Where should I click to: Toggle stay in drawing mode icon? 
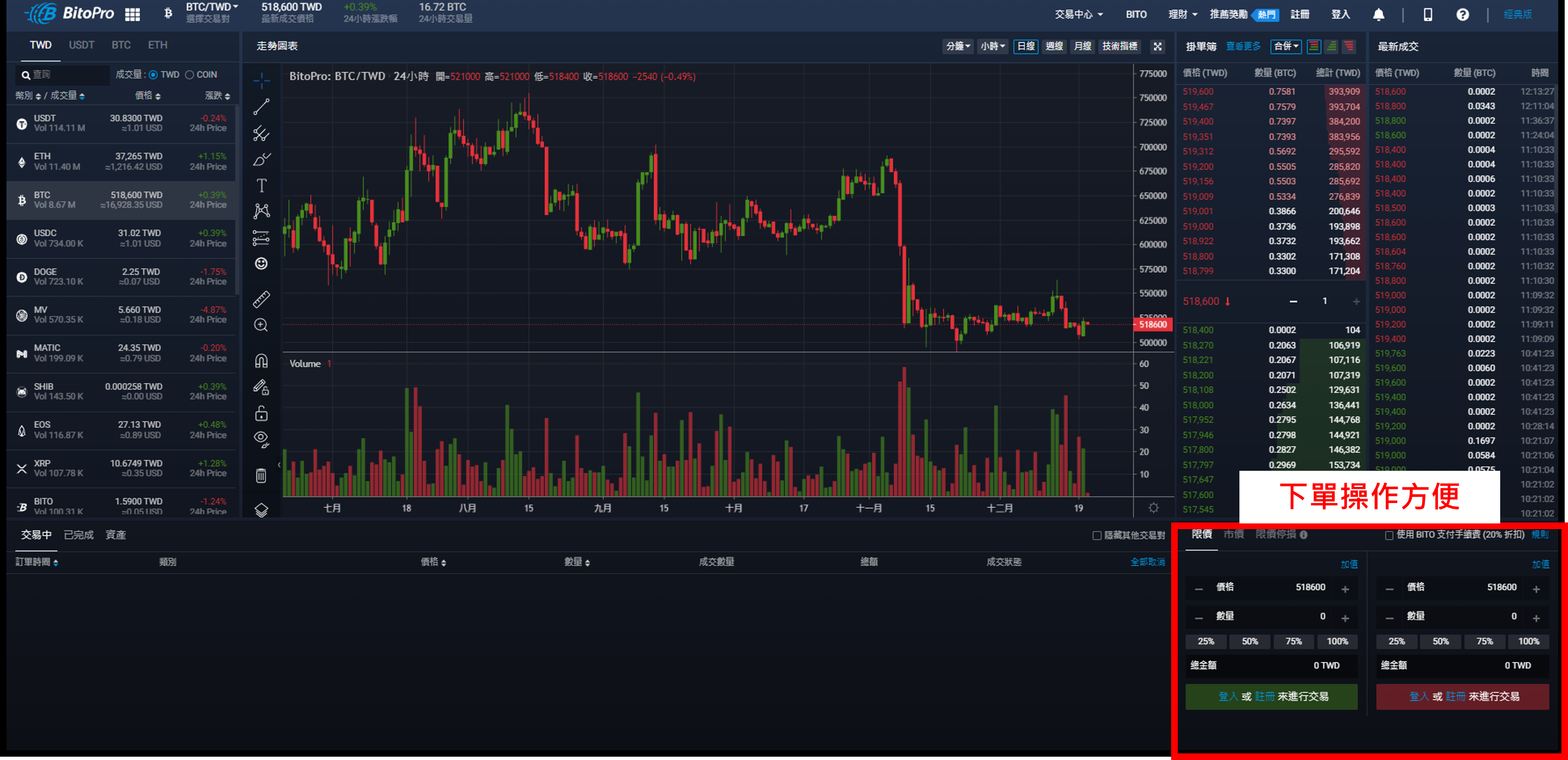click(x=262, y=387)
